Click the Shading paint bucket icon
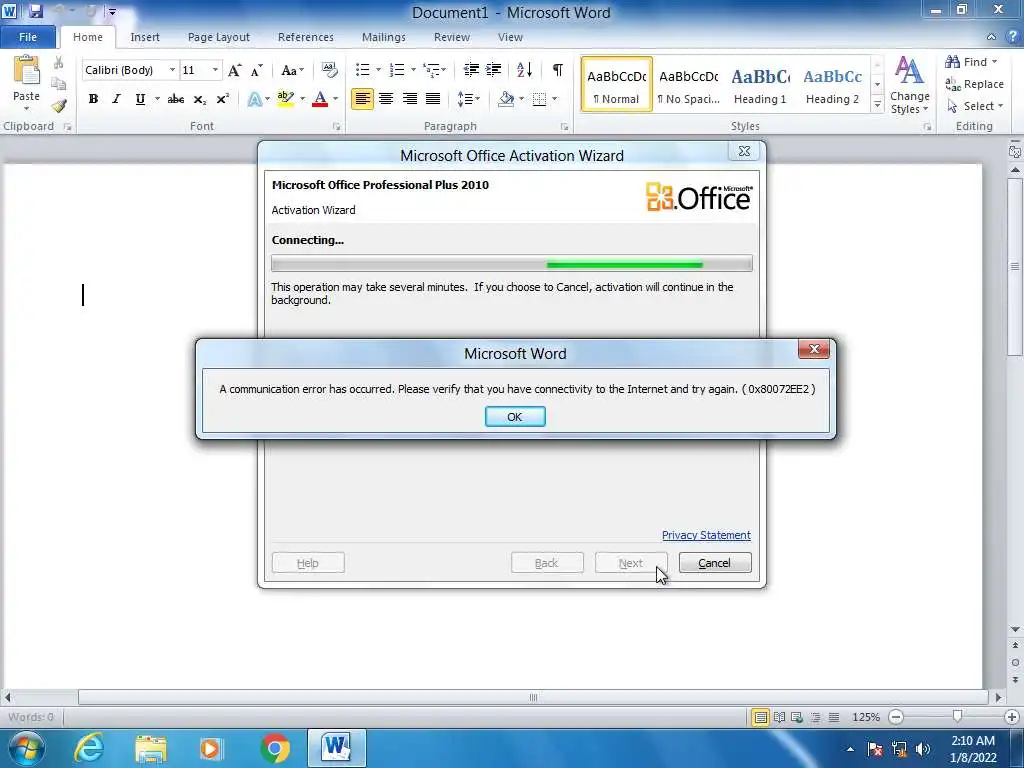Image resolution: width=1024 pixels, height=768 pixels. click(505, 99)
